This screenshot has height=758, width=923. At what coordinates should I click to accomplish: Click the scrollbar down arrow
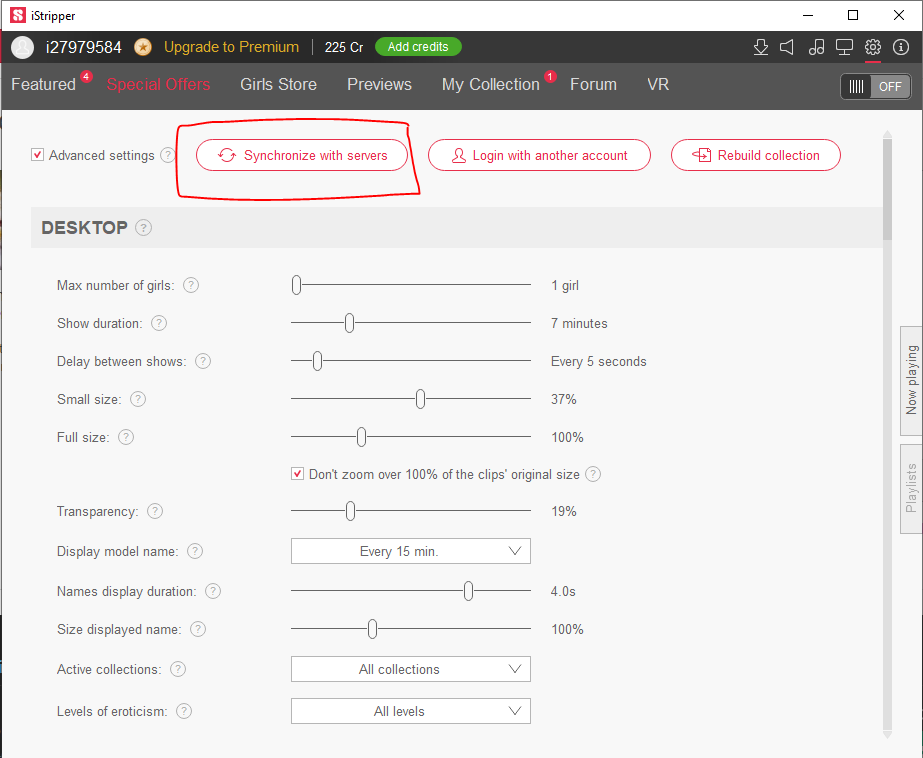887,734
